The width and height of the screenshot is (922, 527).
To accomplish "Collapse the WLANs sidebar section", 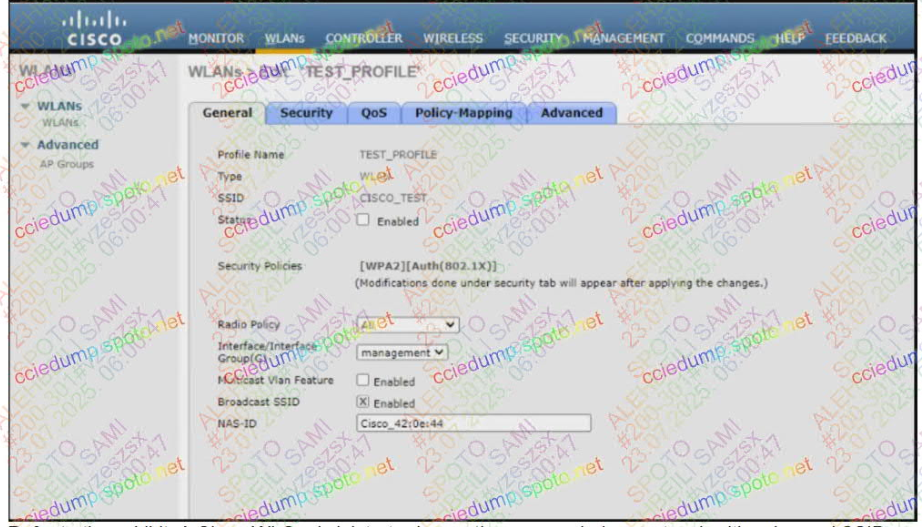I will (x=25, y=106).
